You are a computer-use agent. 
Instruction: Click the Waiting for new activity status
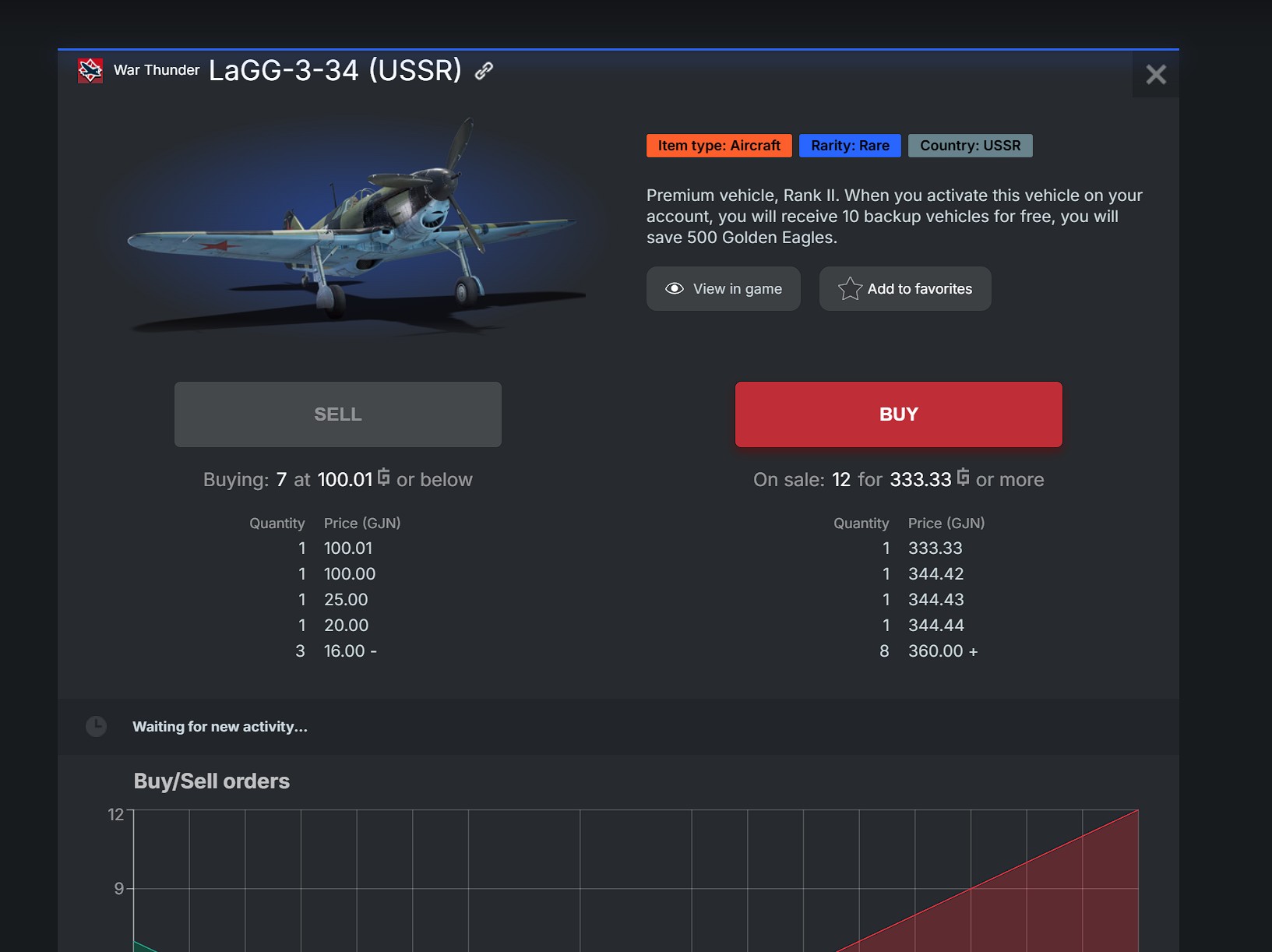pyautogui.click(x=220, y=727)
